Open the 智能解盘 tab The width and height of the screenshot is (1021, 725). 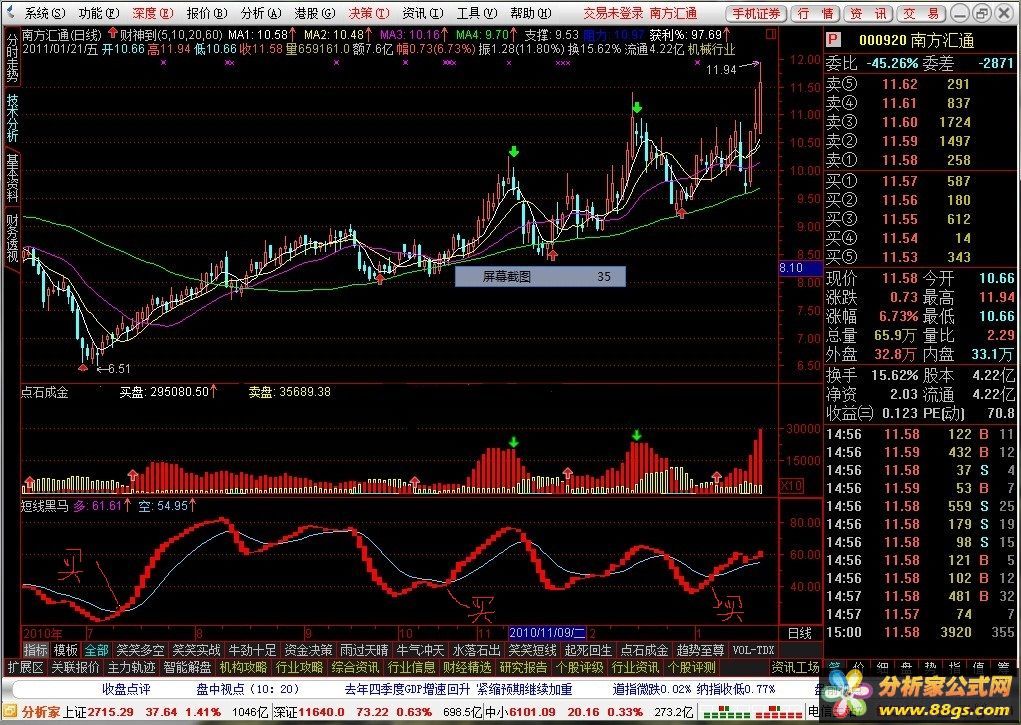point(187,668)
